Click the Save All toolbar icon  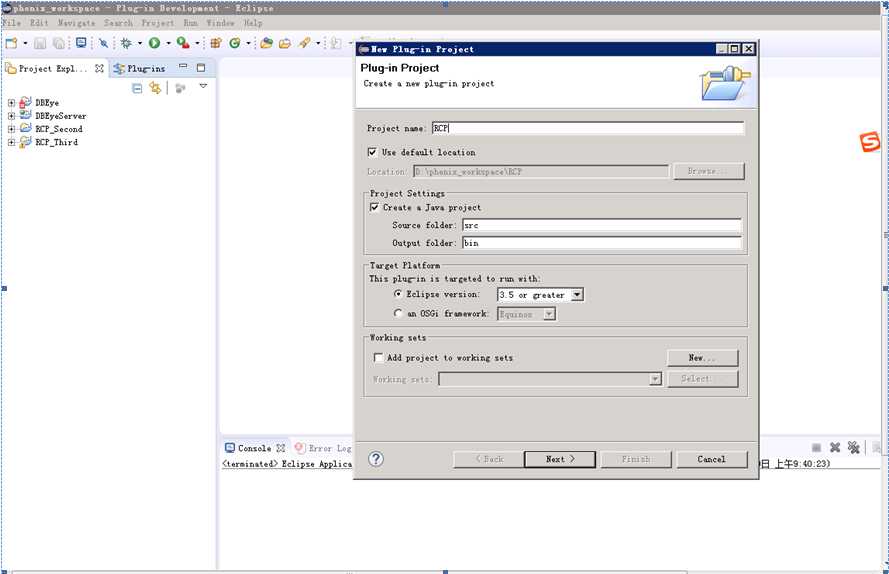point(58,43)
